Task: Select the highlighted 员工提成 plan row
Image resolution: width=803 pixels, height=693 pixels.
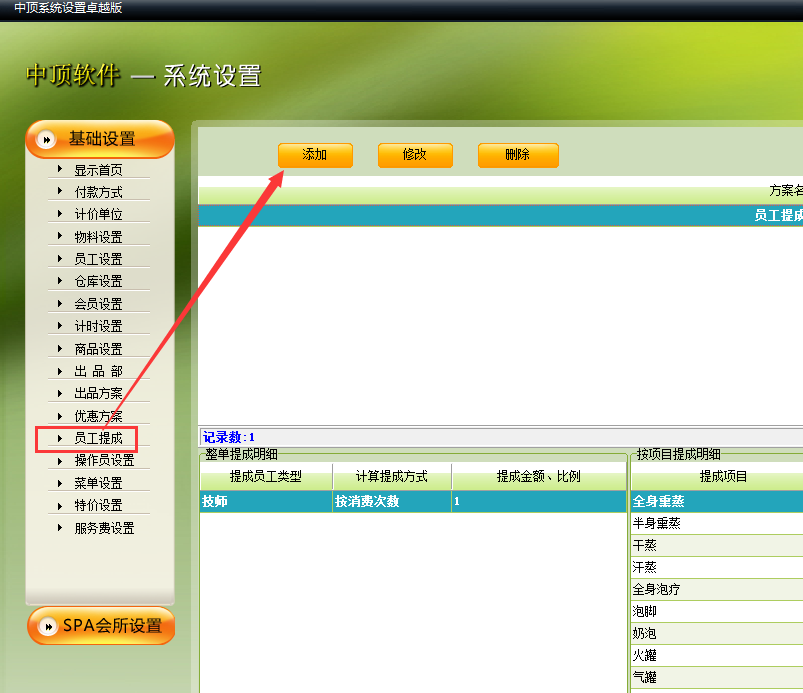Action: pyautogui.click(x=500, y=215)
